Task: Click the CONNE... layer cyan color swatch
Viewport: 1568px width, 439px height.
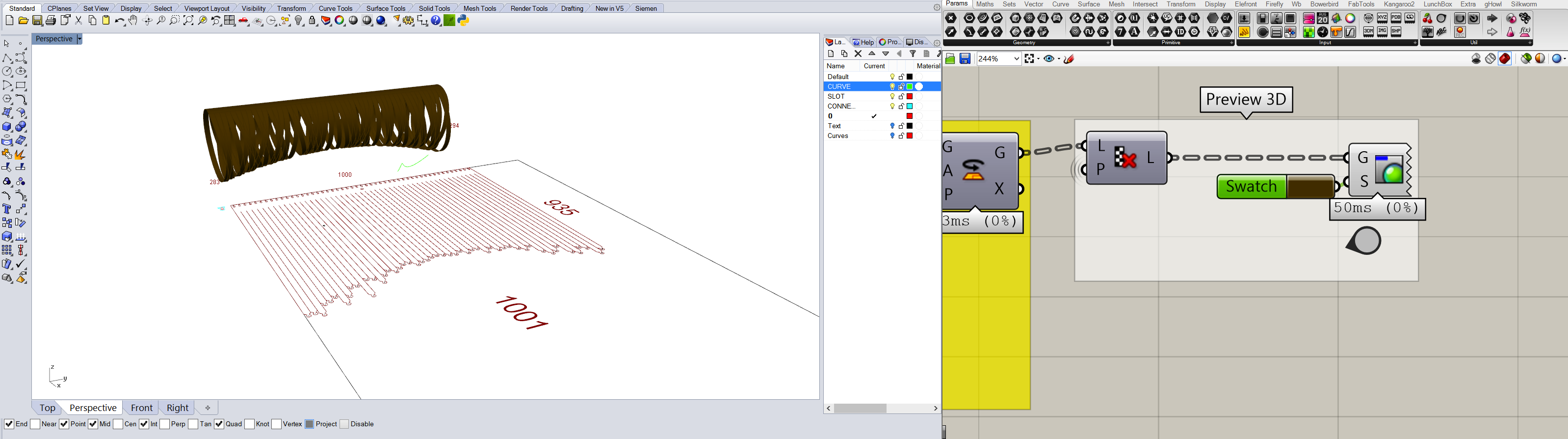Action: [910, 106]
